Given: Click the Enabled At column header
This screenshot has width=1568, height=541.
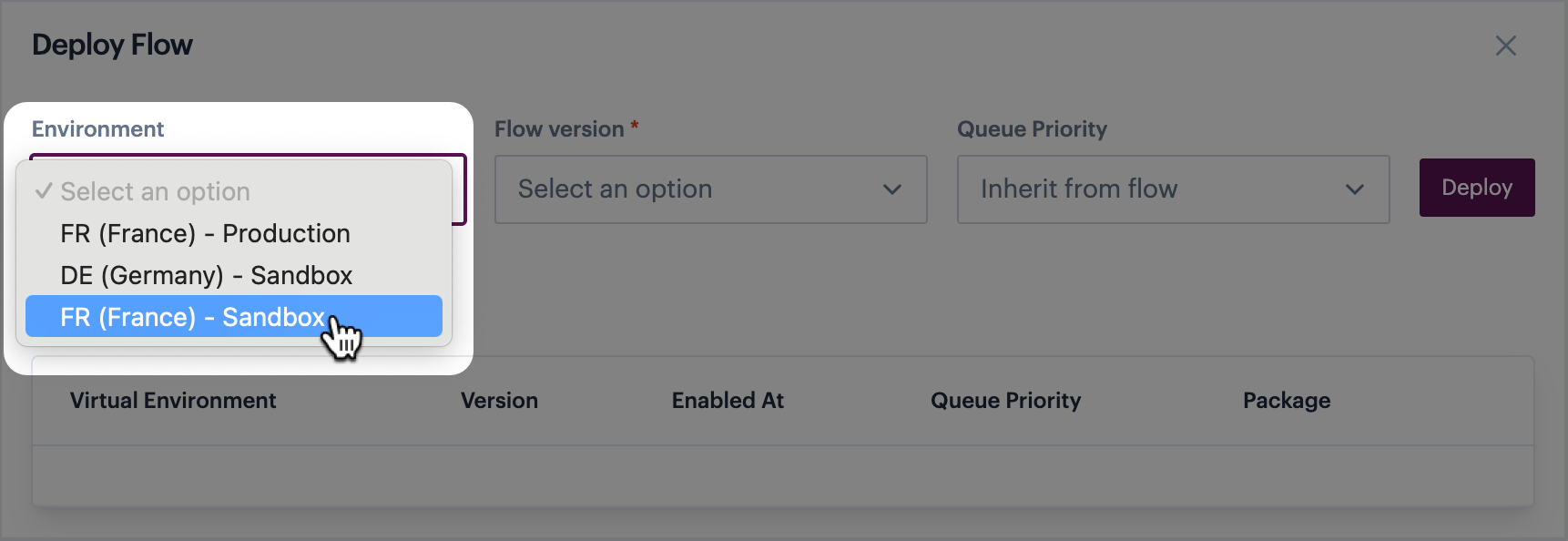Looking at the screenshot, I should [728, 401].
